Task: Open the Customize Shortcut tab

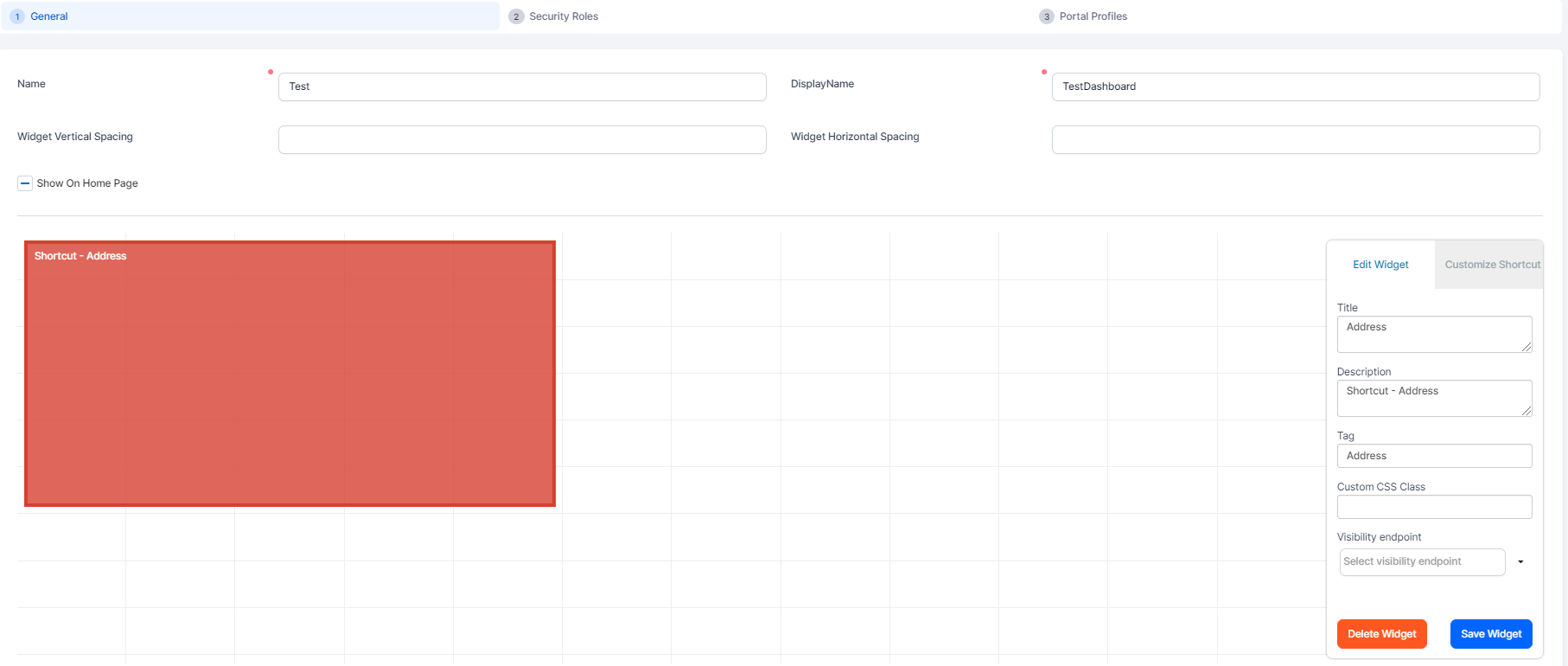Action: 1492,265
